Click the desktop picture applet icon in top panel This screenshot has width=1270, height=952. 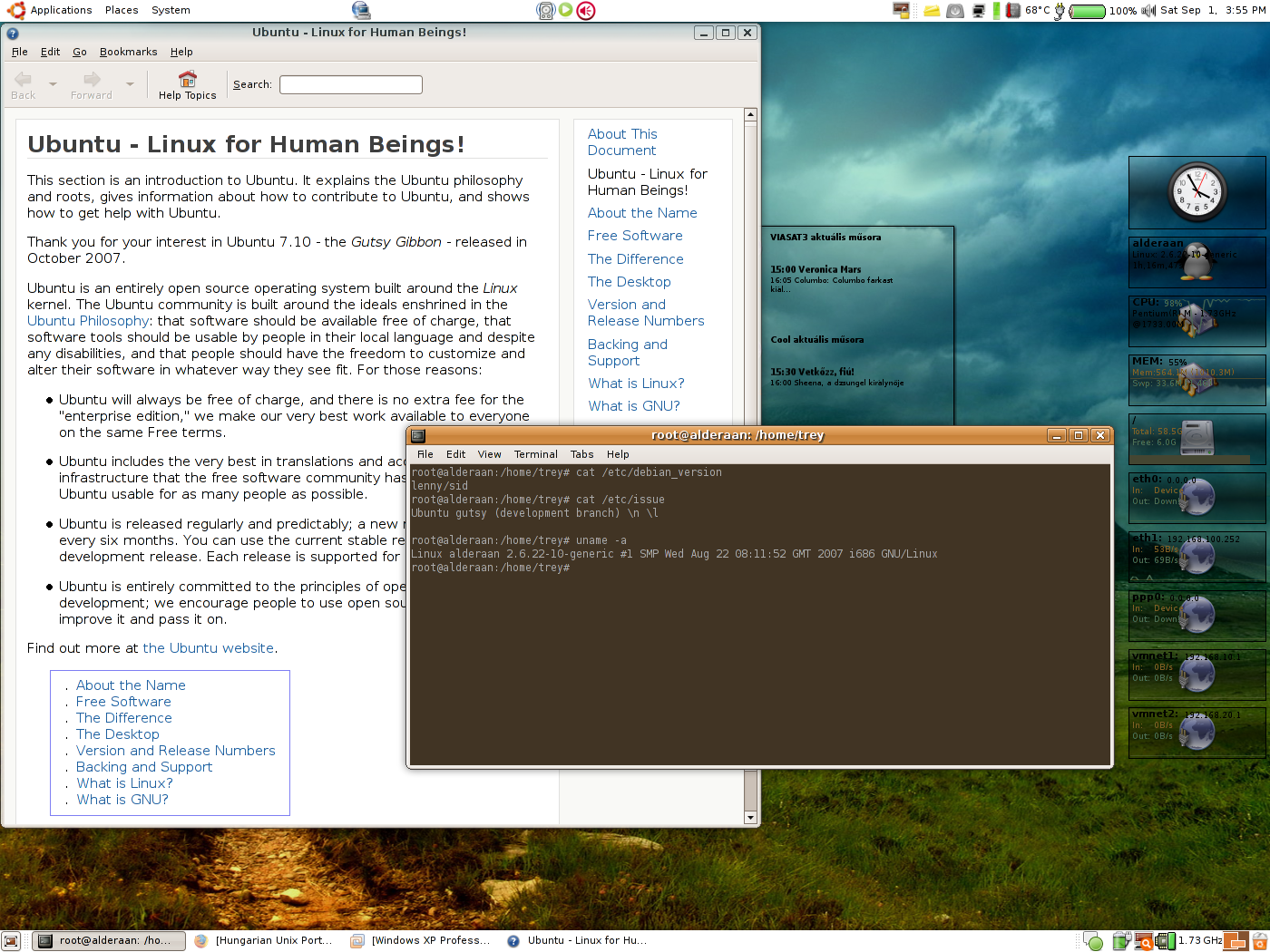pyautogui.click(x=901, y=10)
